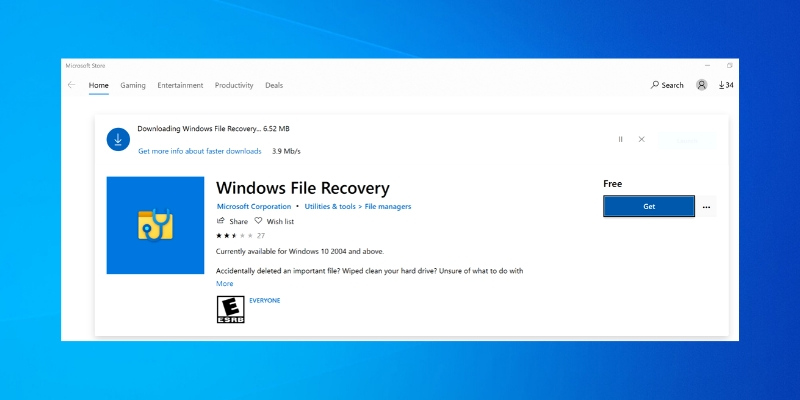Click the Windows File Recovery app thumbnail
800x400 pixels.
pos(155,225)
